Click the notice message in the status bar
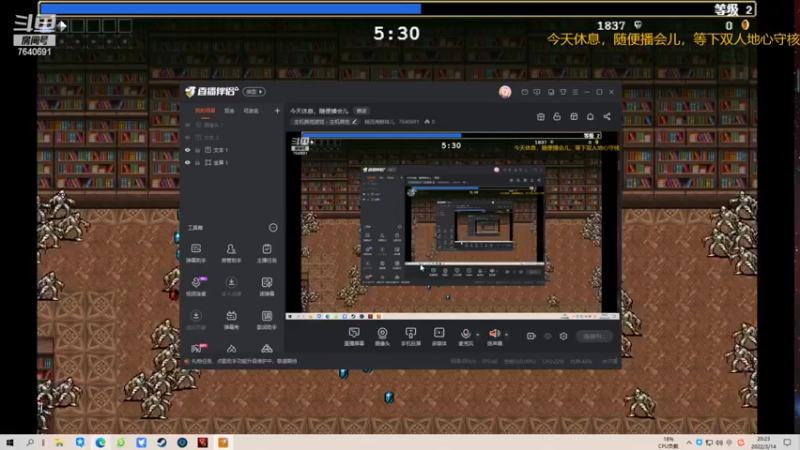800x450 pixels. (x=244, y=361)
